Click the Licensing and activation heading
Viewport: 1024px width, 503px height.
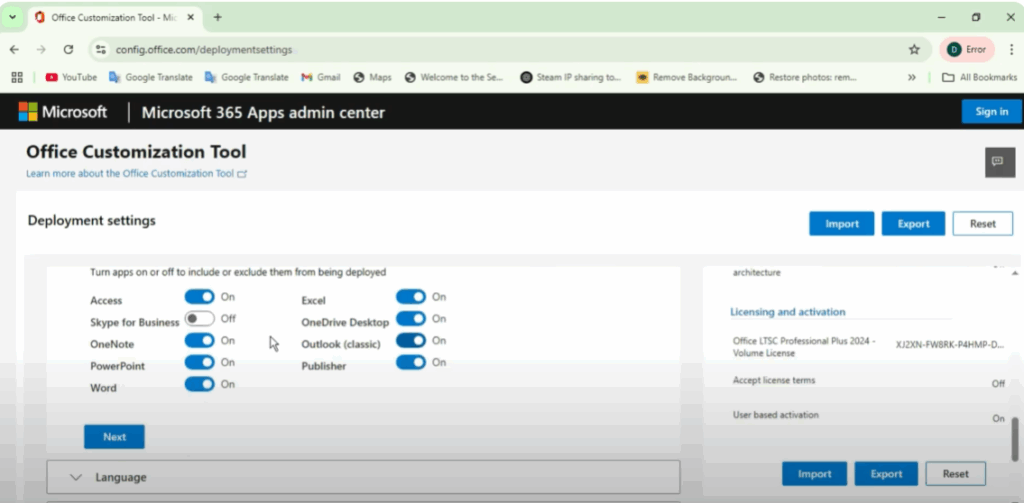click(788, 312)
